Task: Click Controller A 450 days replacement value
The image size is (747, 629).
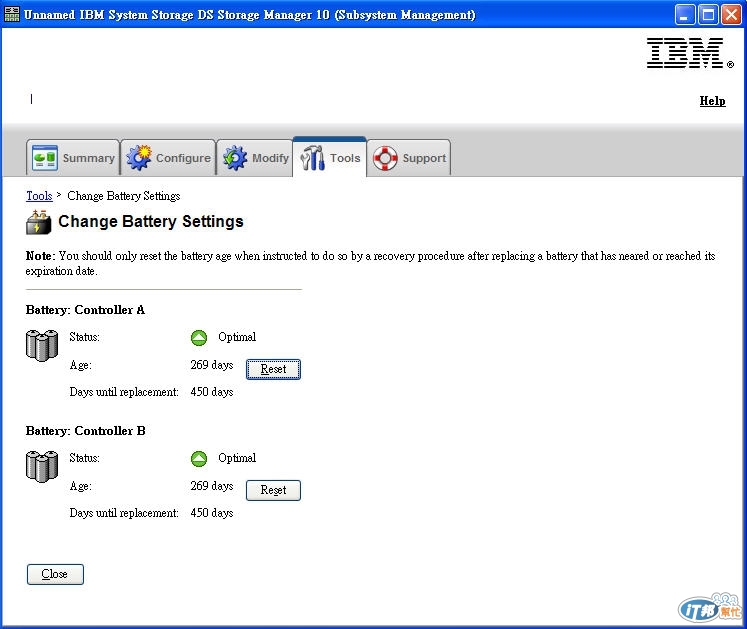Action: 212,392
